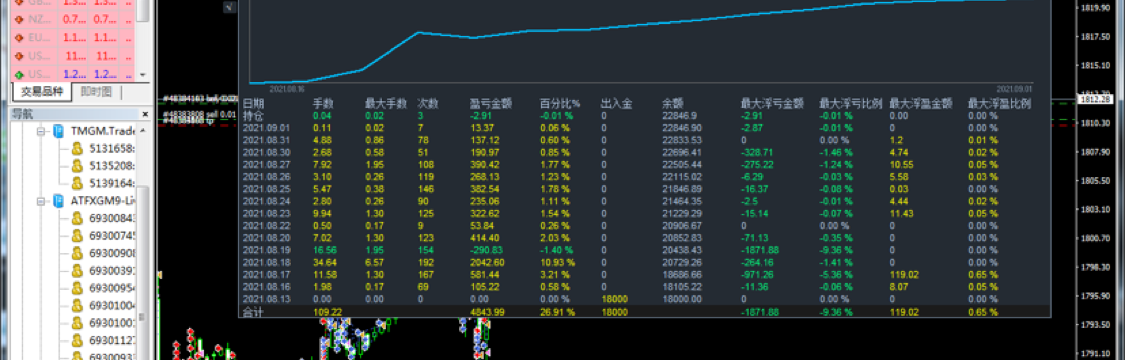Click the 持仓 row label

point(253,115)
